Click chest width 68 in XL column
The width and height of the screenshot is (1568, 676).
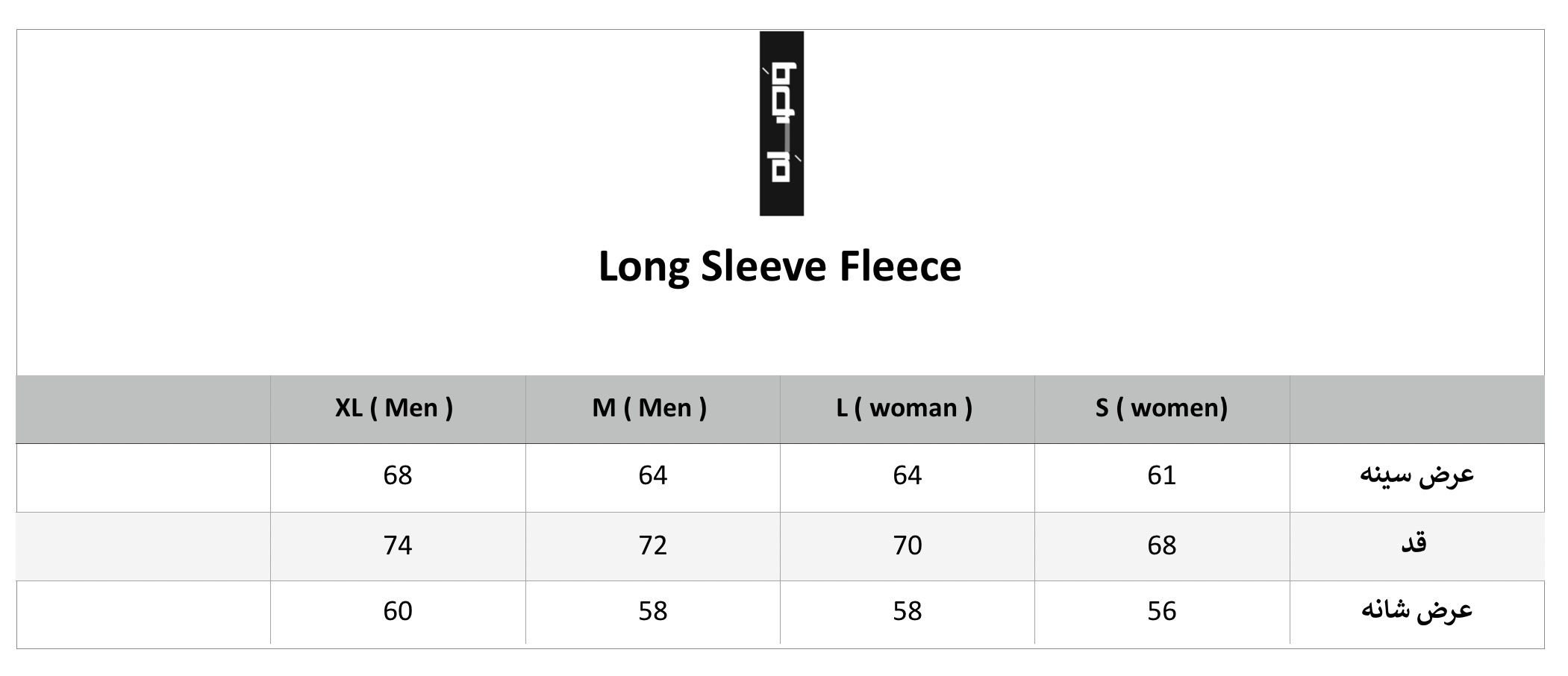pyautogui.click(x=398, y=475)
